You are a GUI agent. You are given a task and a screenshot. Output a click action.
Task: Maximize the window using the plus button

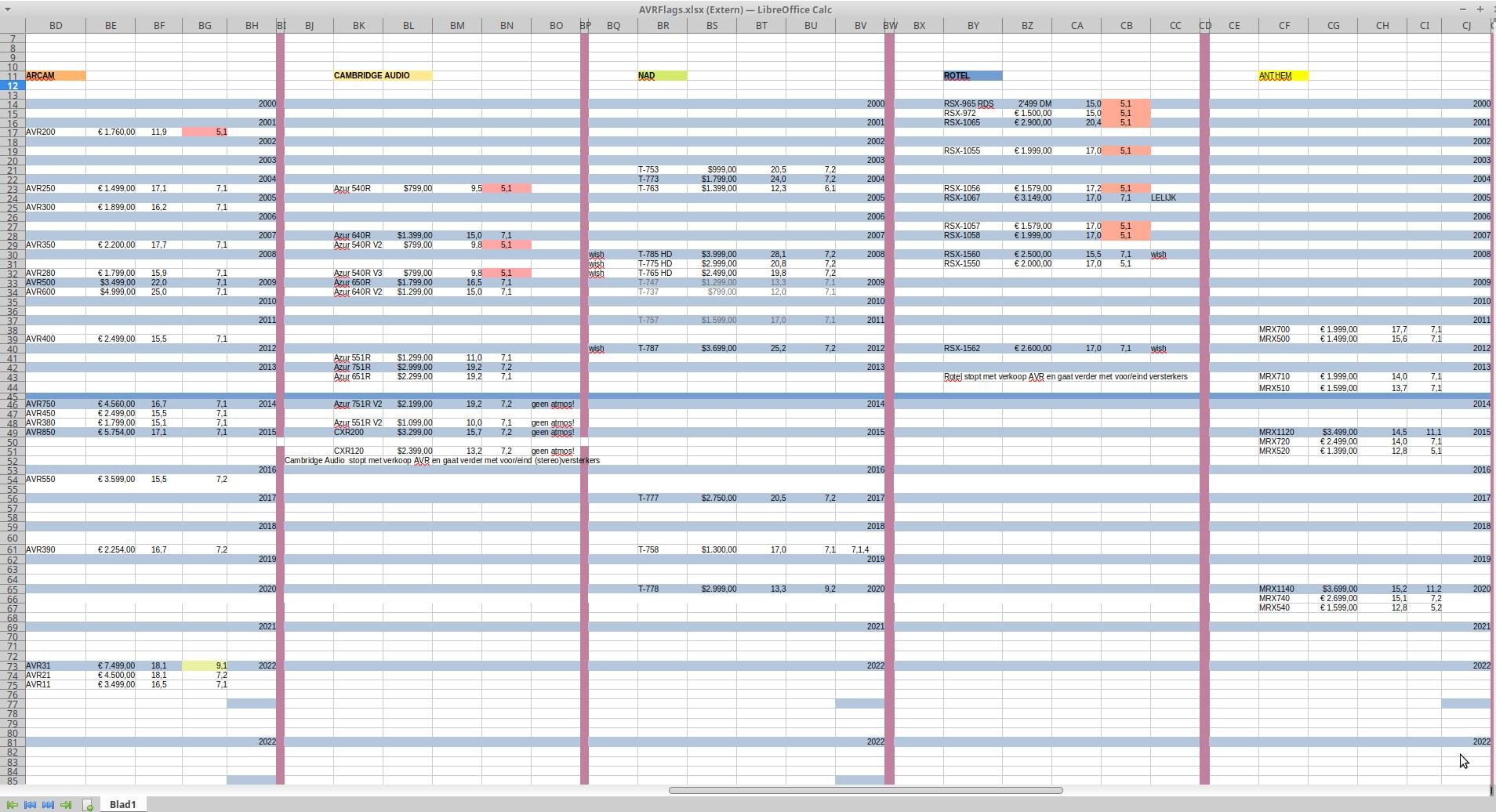pyautogui.click(x=1480, y=9)
